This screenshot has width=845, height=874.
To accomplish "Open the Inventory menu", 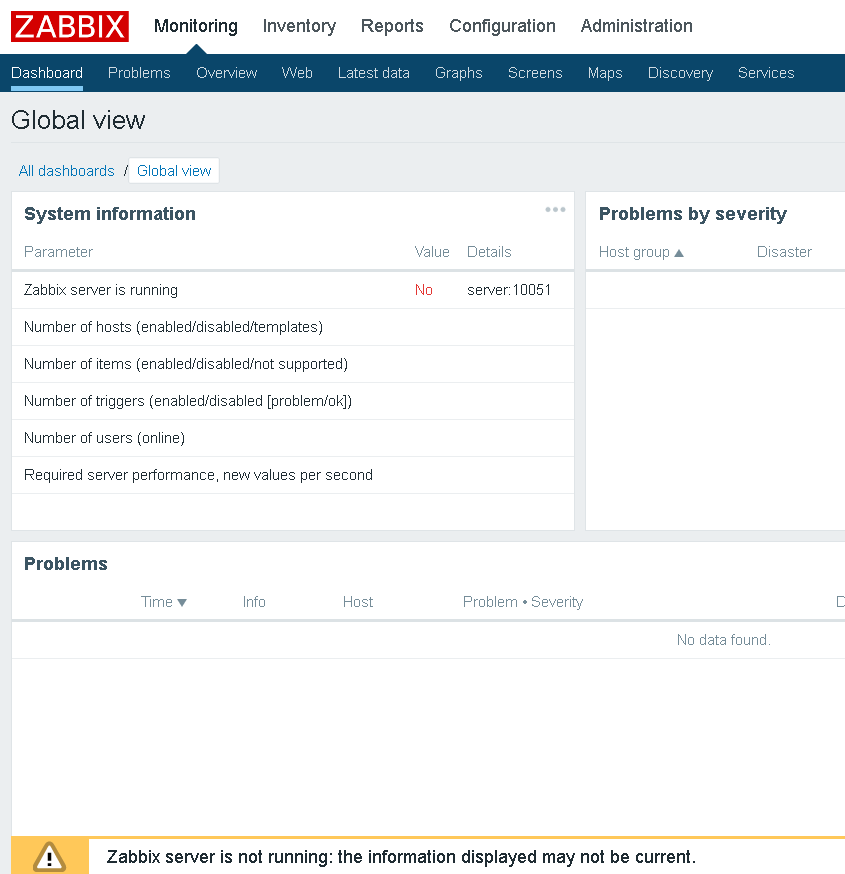I will (x=299, y=26).
